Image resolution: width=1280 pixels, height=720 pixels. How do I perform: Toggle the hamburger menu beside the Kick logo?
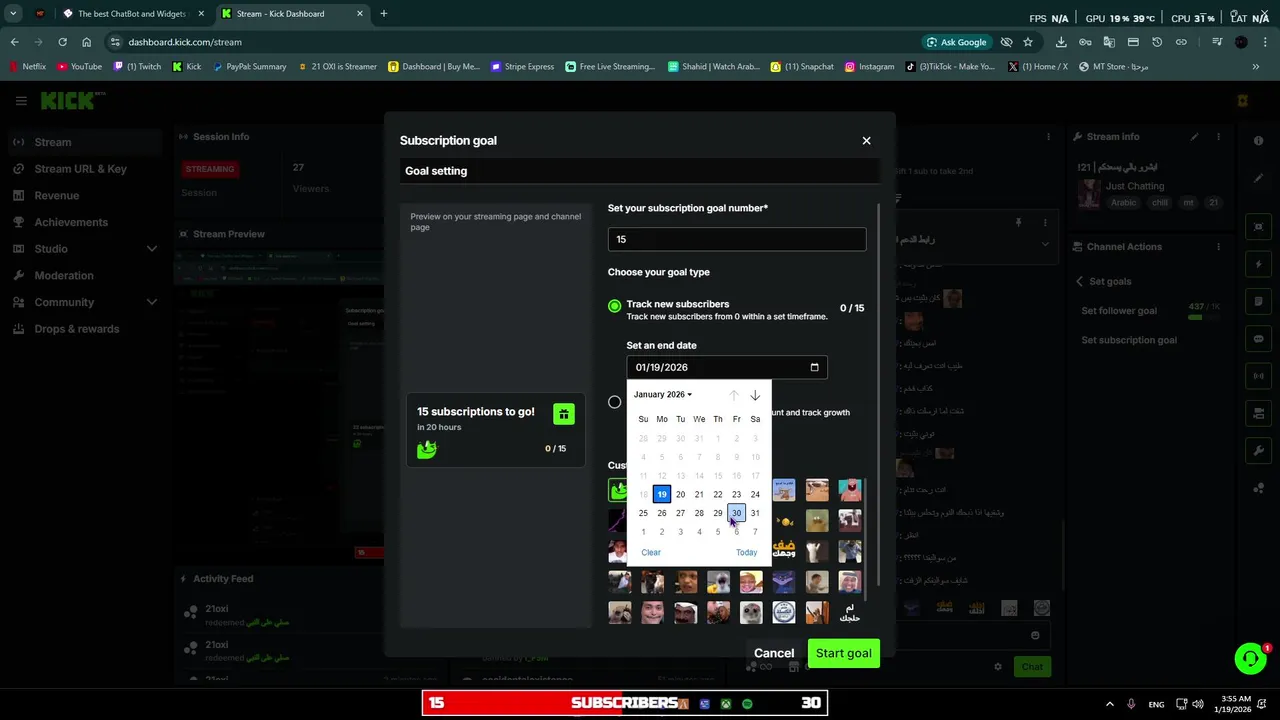[x=21, y=101]
